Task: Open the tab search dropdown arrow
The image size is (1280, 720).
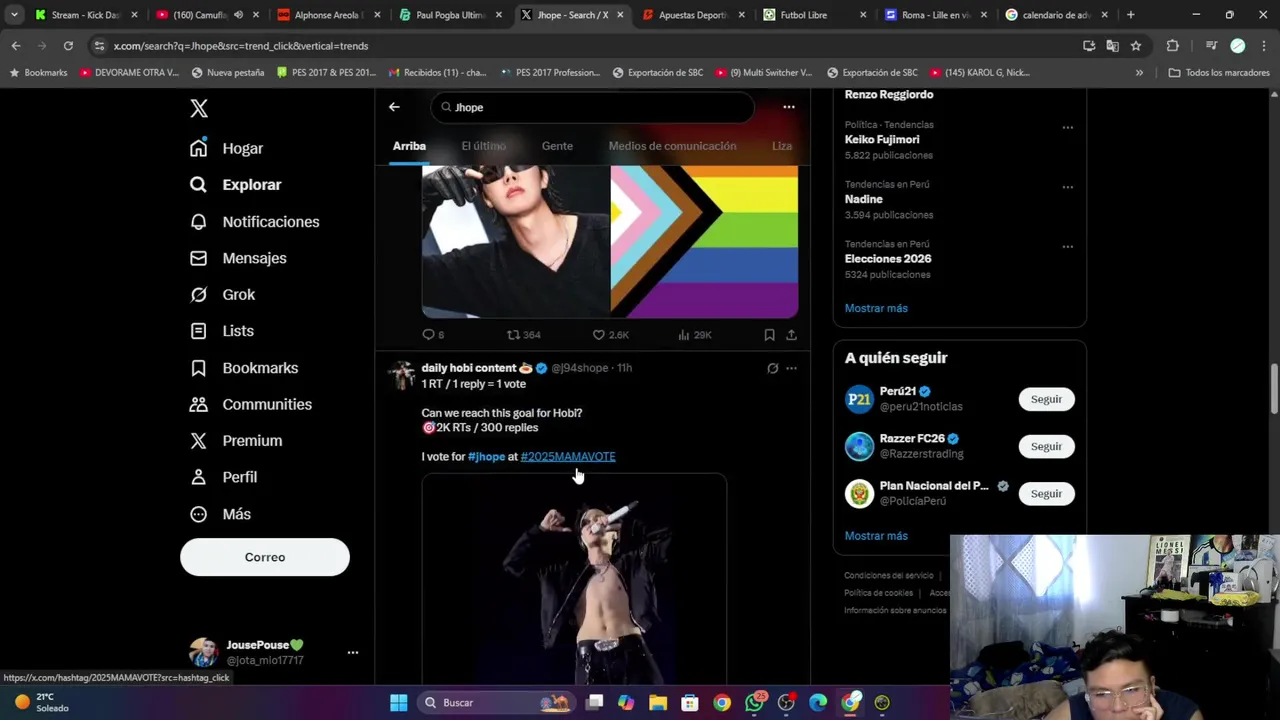Action: (14, 15)
